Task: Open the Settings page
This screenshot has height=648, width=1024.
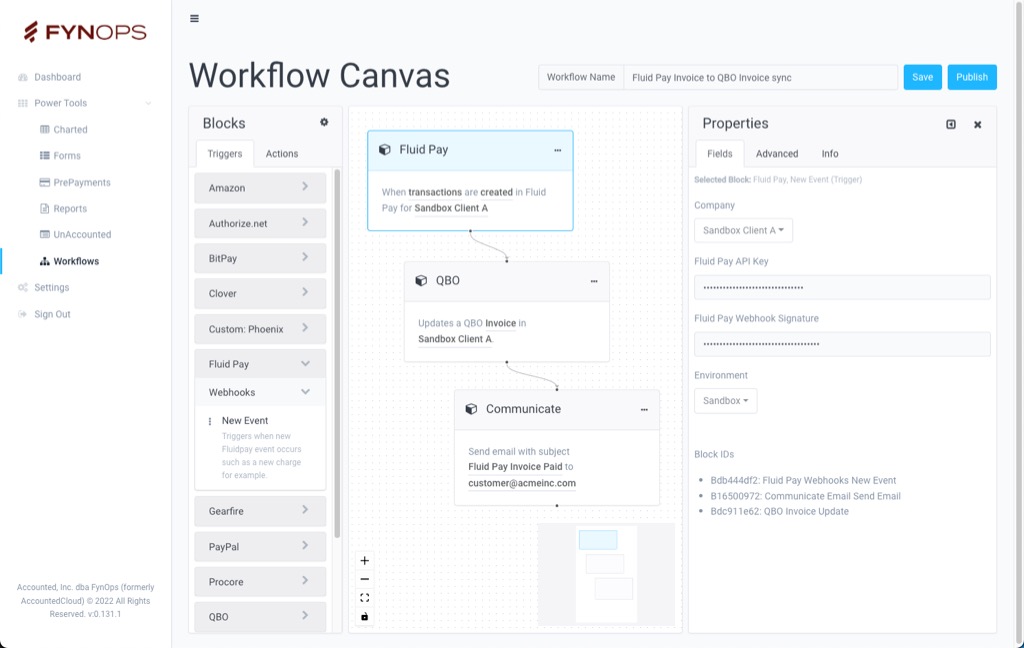Action: coord(52,287)
